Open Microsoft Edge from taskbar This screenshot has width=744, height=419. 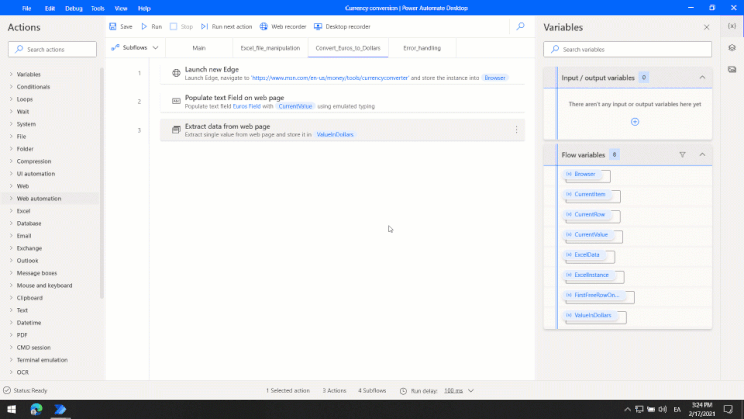click(x=36, y=409)
